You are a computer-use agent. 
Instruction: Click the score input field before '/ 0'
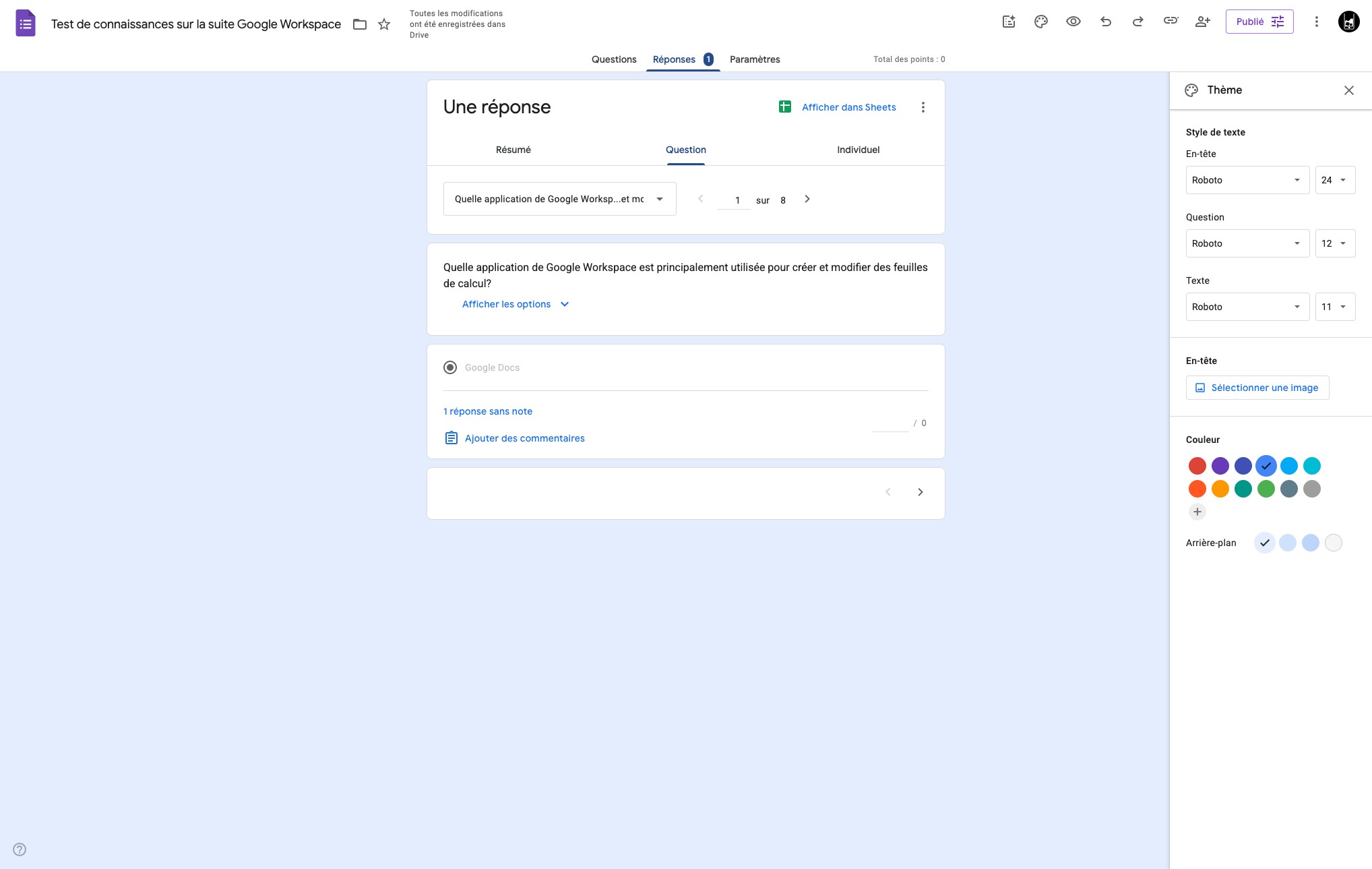click(x=890, y=423)
